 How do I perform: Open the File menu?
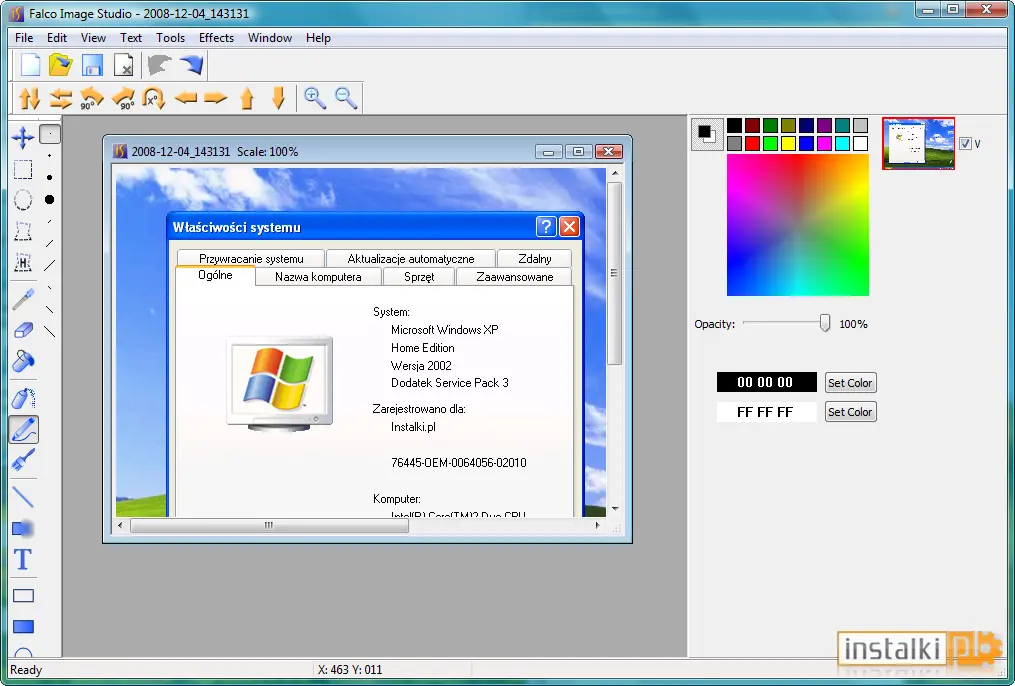(24, 38)
